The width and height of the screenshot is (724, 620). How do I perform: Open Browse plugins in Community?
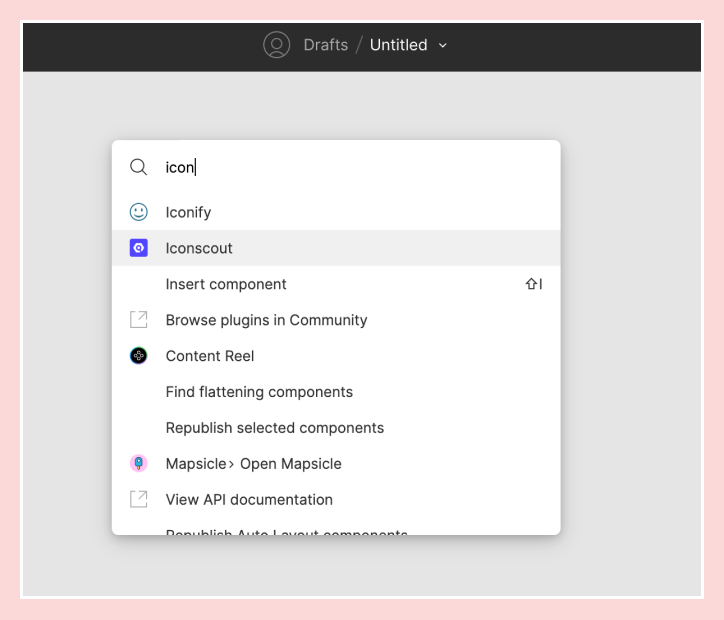[266, 320]
